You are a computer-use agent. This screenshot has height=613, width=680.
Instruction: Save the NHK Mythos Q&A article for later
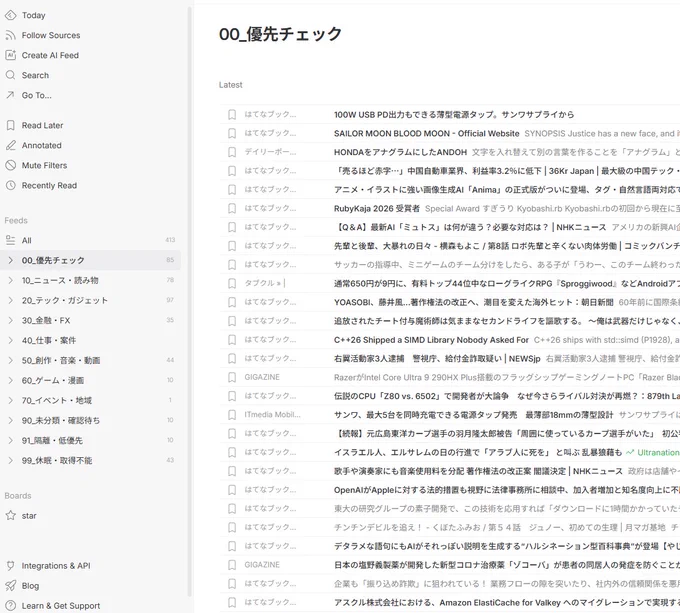point(232,227)
